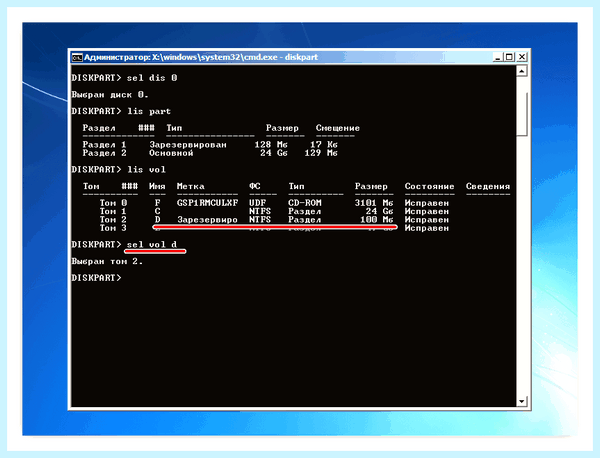
Task: Click the 'Том 2' volume row label
Action: click(x=113, y=220)
